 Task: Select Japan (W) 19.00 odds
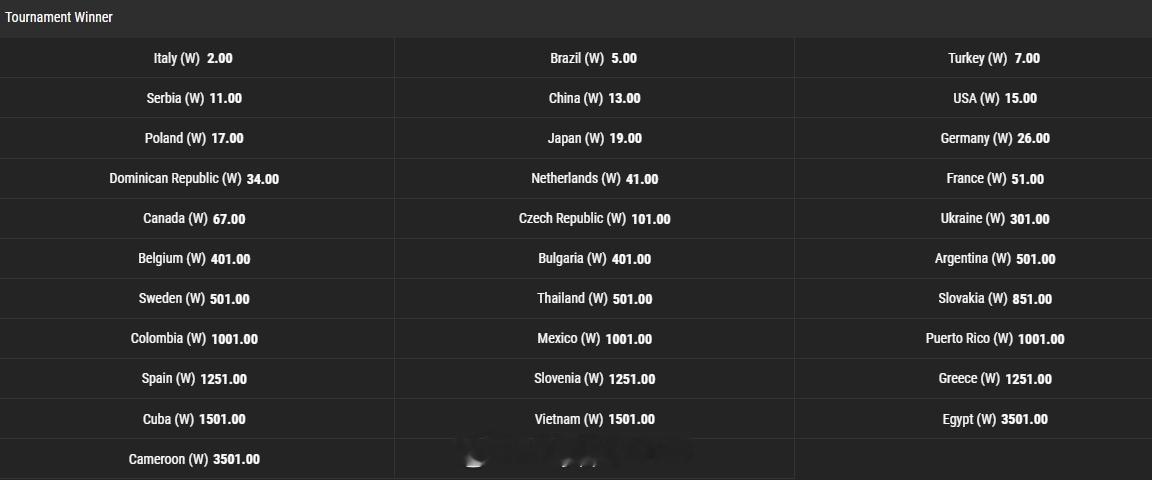coord(594,138)
